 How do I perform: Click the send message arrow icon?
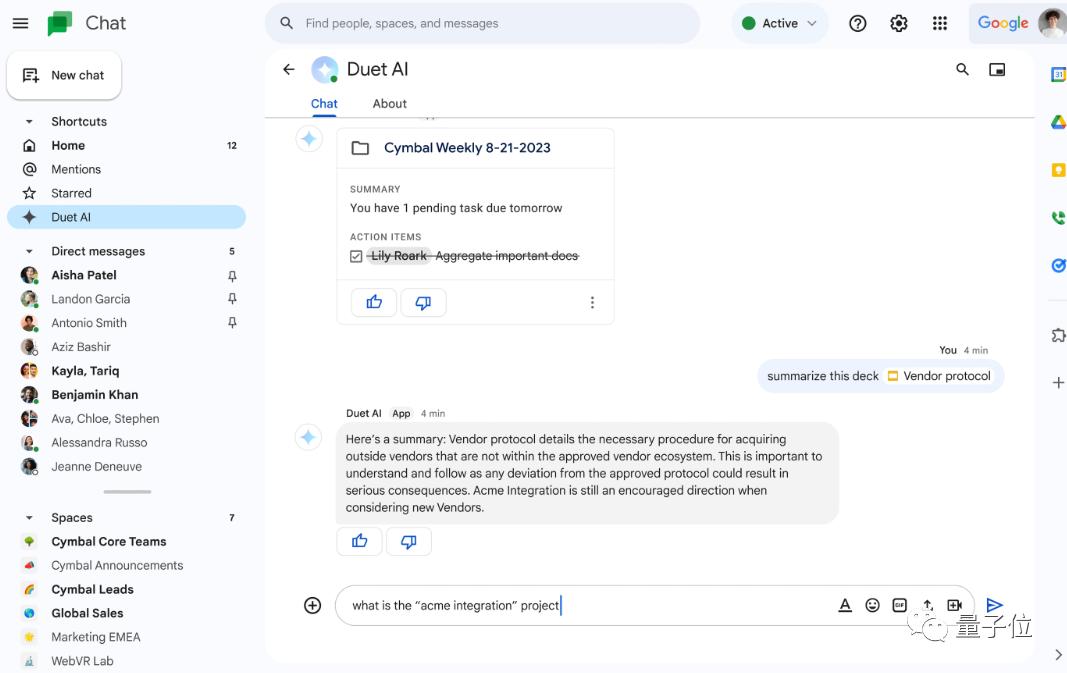993,605
